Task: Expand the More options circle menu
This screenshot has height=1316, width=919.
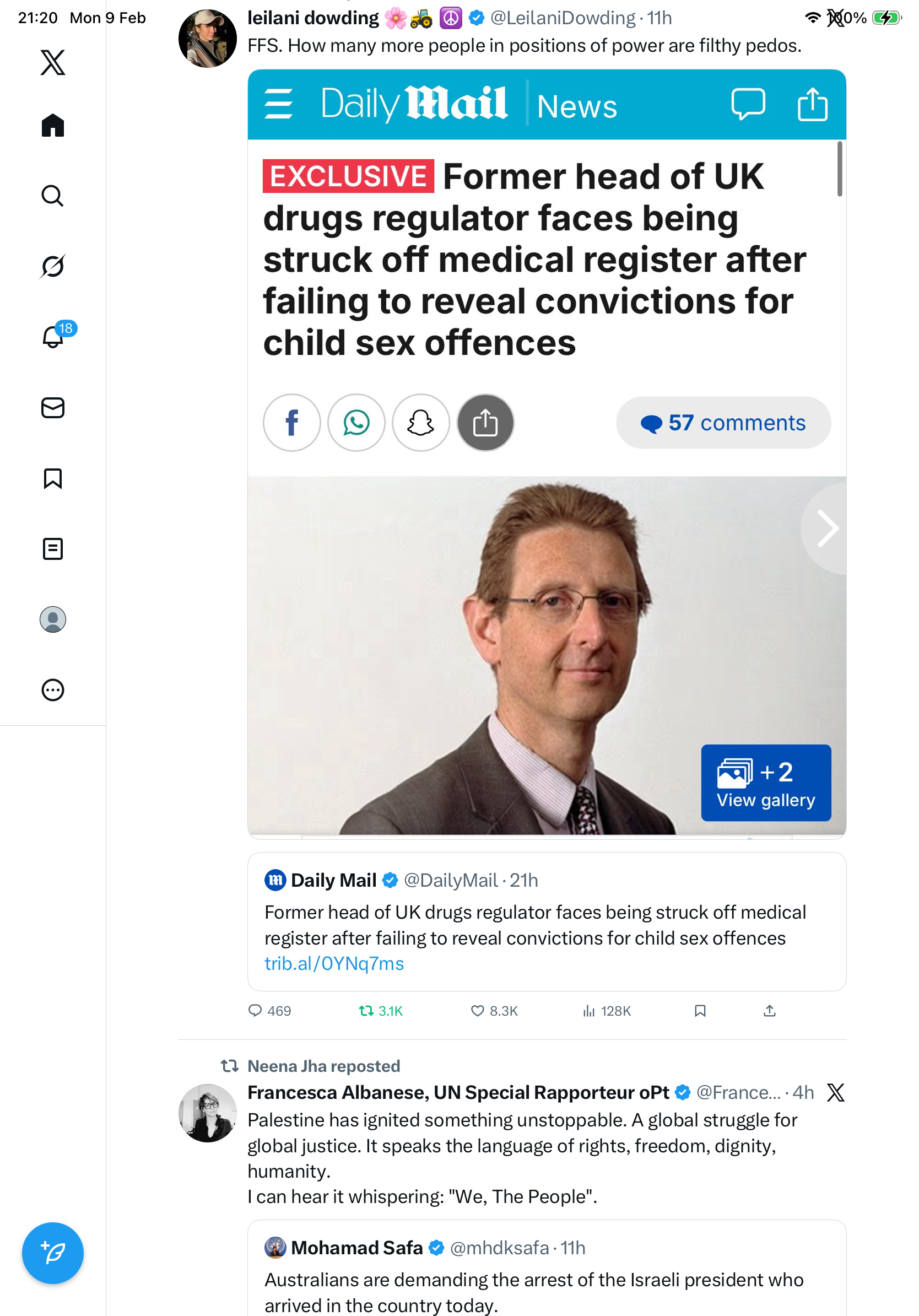Action: point(53,689)
